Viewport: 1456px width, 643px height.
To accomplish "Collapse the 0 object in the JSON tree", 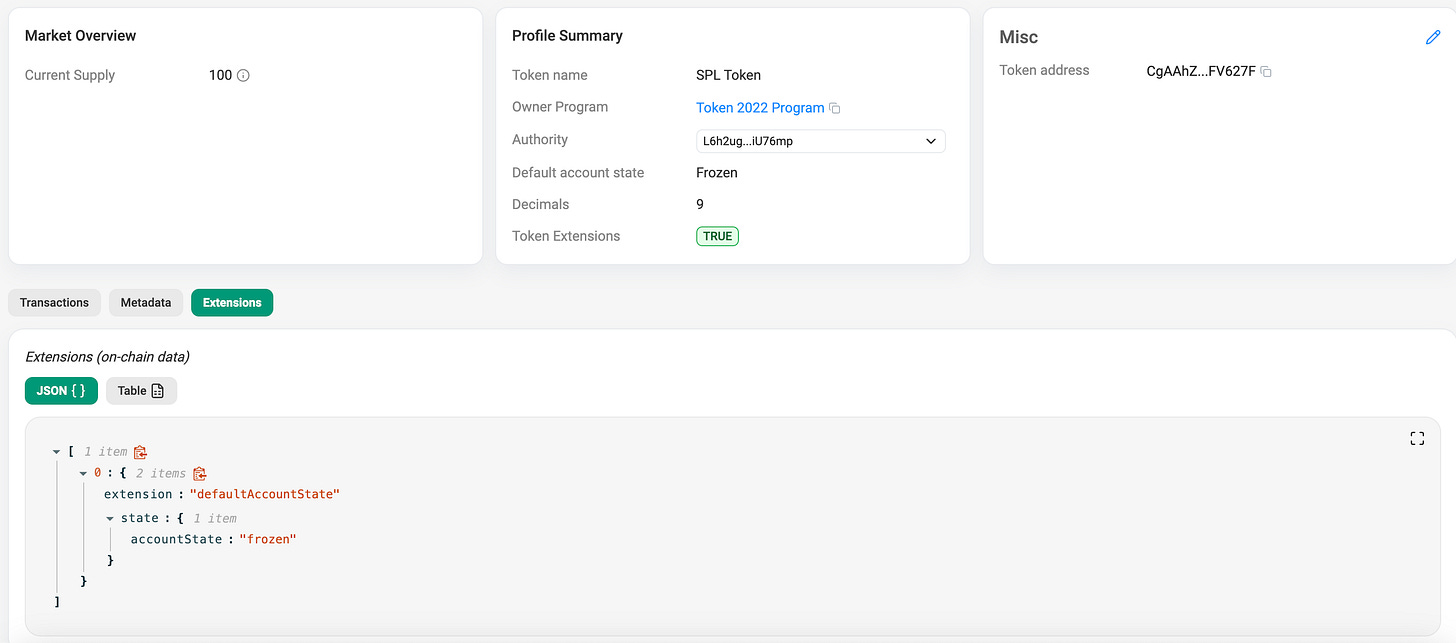I will click(83, 473).
